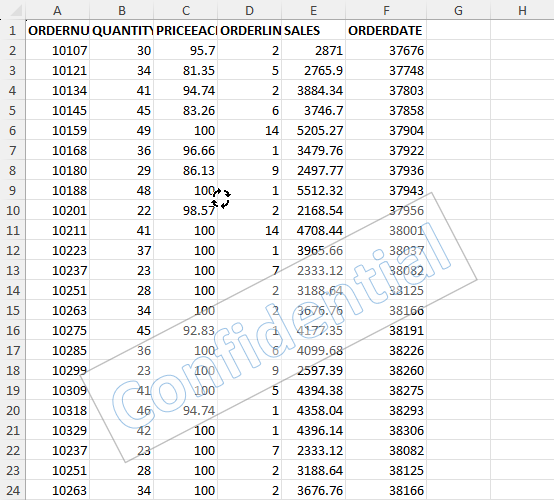
Task: Select row 12 header
Action: point(13,251)
